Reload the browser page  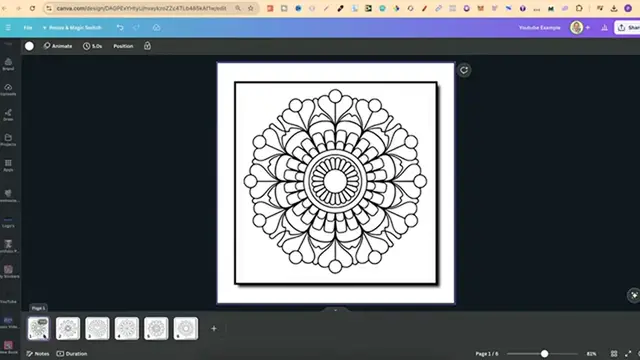32,8
